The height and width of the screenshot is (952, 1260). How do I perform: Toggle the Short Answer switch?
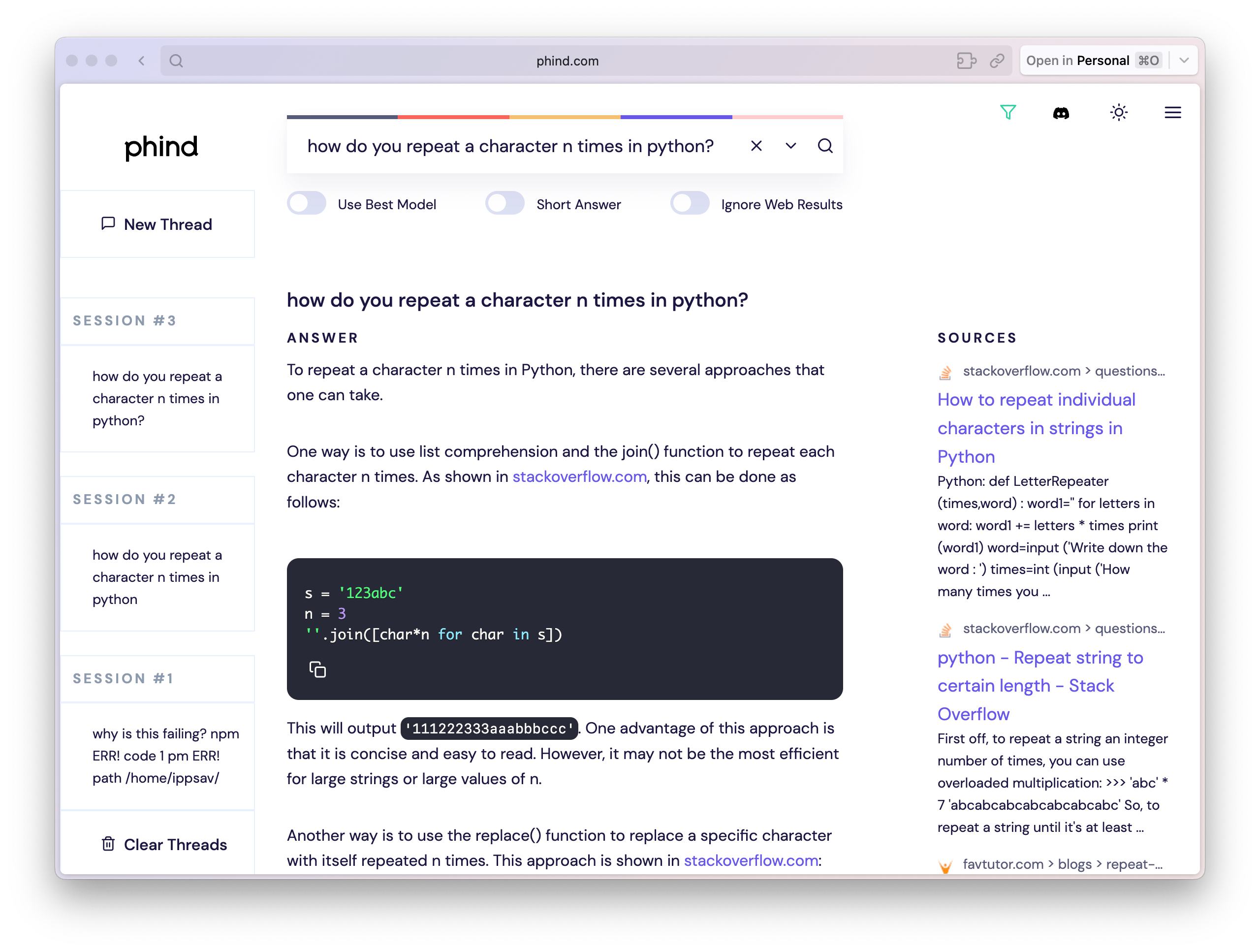point(503,204)
